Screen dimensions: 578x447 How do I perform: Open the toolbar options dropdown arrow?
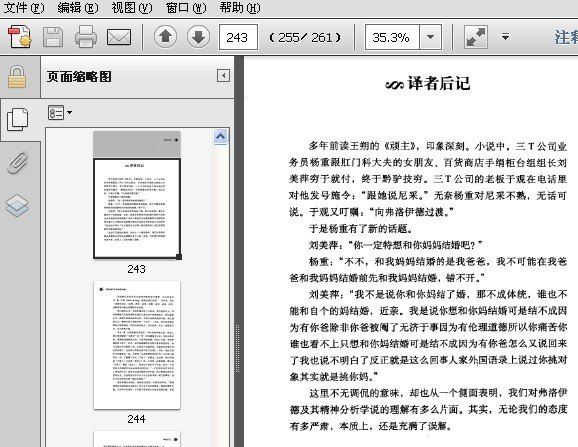(x=505, y=37)
